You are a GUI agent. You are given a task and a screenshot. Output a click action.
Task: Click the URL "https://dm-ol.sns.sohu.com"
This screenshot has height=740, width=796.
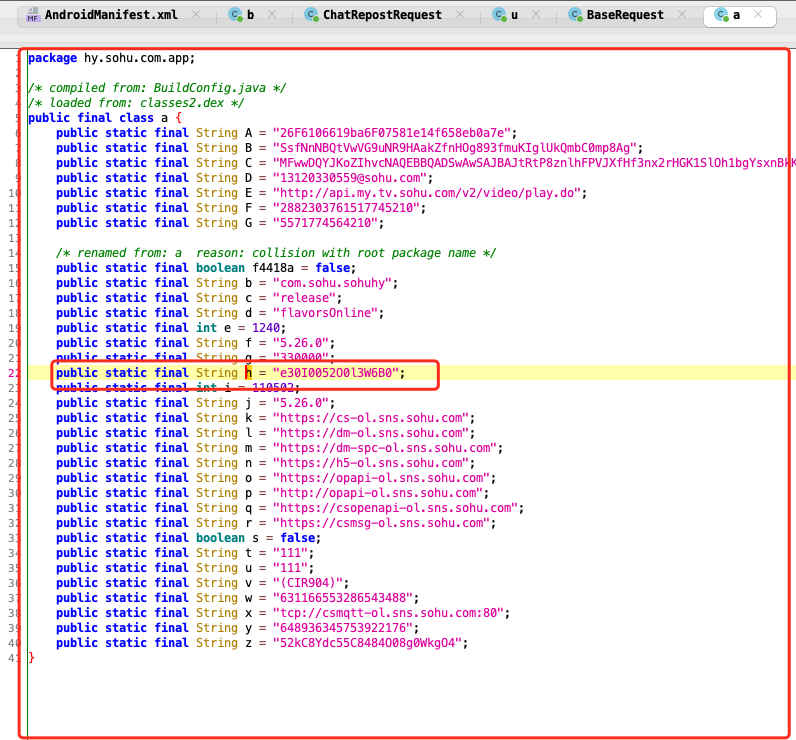coord(371,433)
